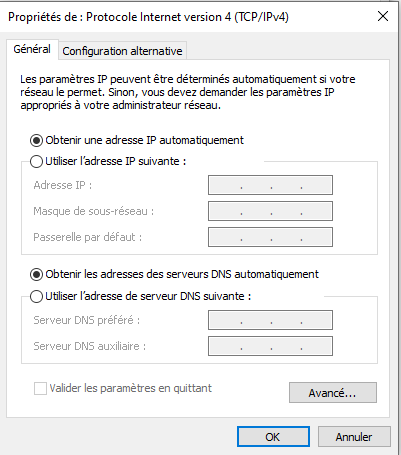
Task: Switch to the Général tab
Action: click(32, 49)
